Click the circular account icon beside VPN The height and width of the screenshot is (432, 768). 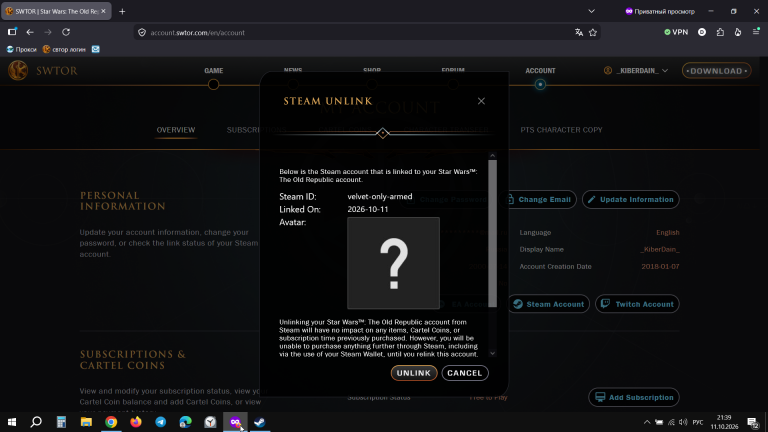click(702, 32)
